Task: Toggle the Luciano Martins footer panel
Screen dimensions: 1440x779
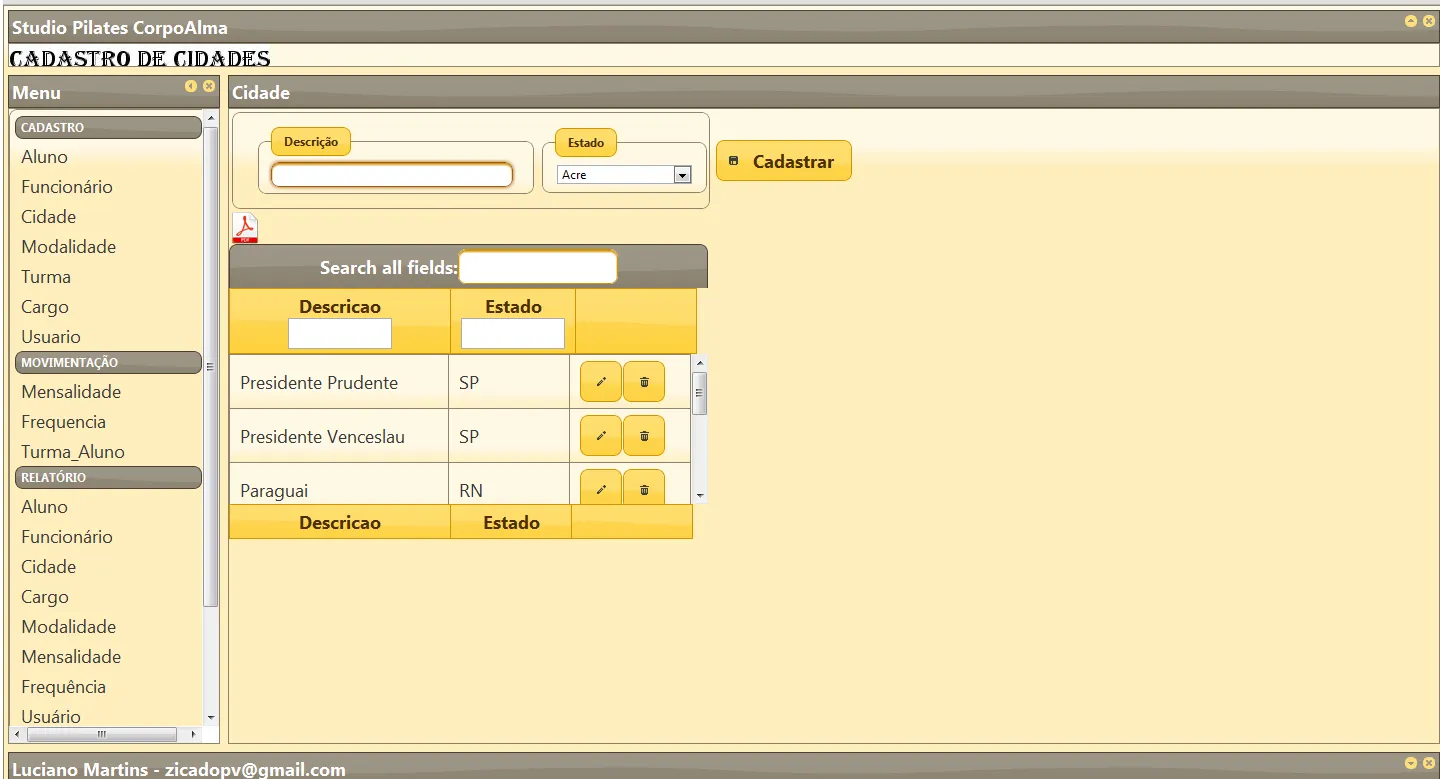Action: (1411, 763)
